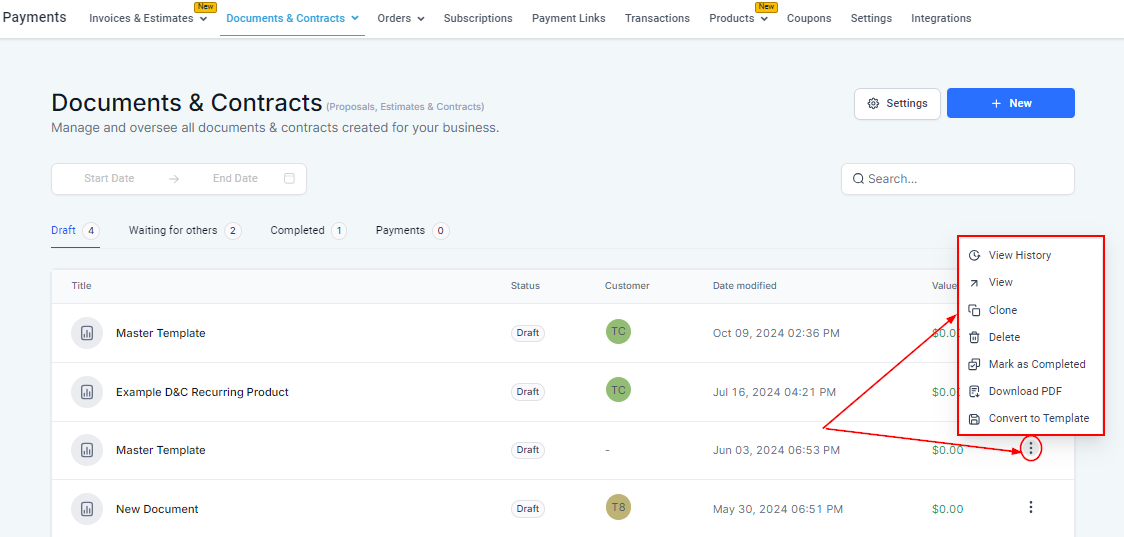Image resolution: width=1124 pixels, height=537 pixels.
Task: Choose Clone in the actions menu
Action: [x=1002, y=310]
